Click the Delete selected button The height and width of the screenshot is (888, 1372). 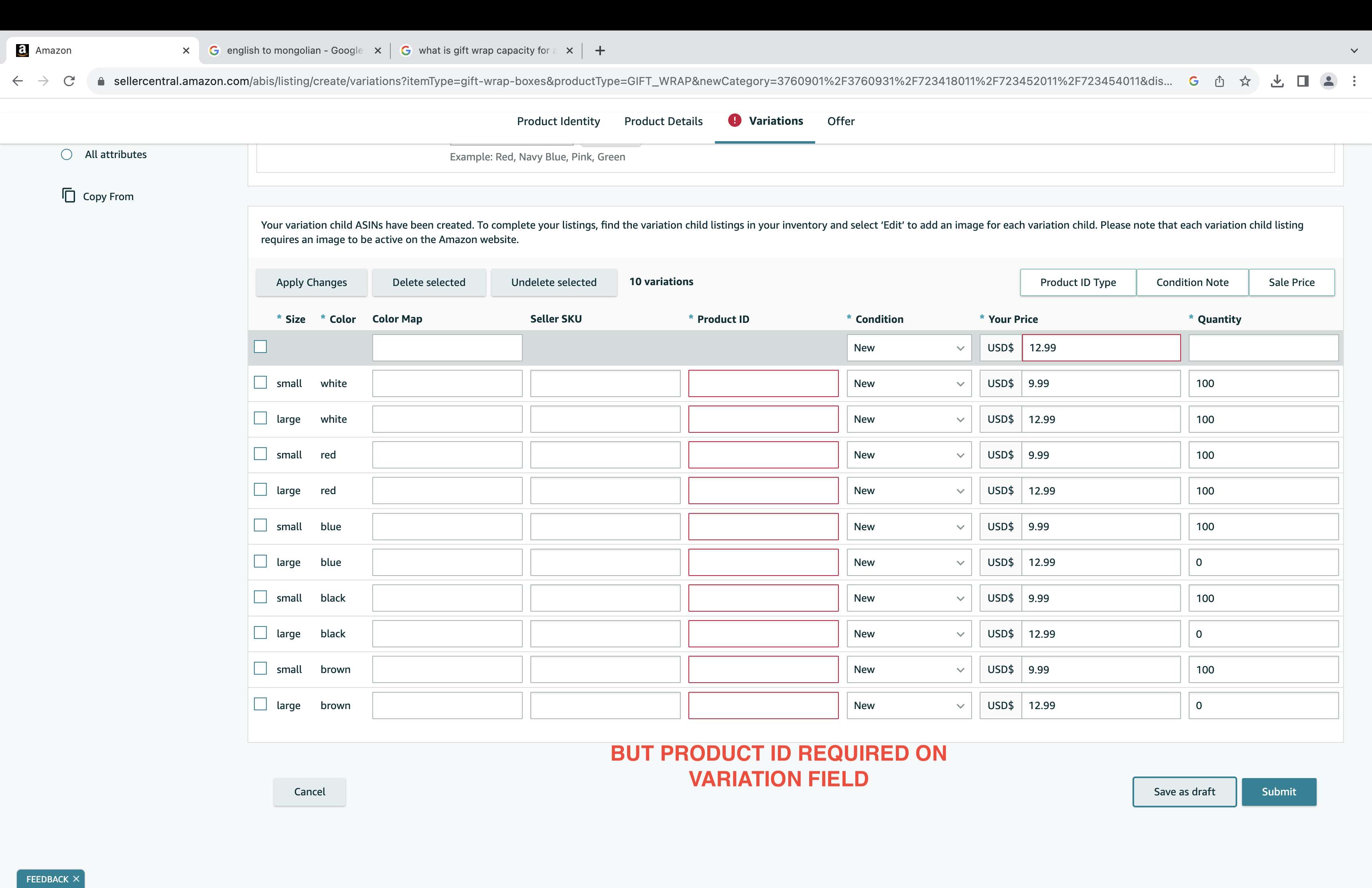429,282
